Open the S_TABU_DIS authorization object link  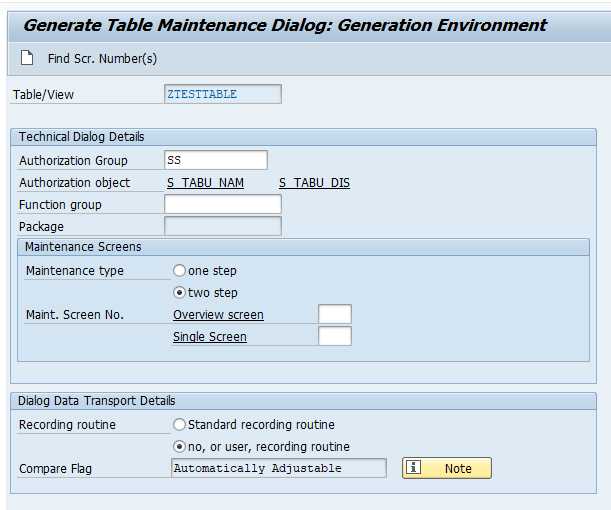[314, 183]
